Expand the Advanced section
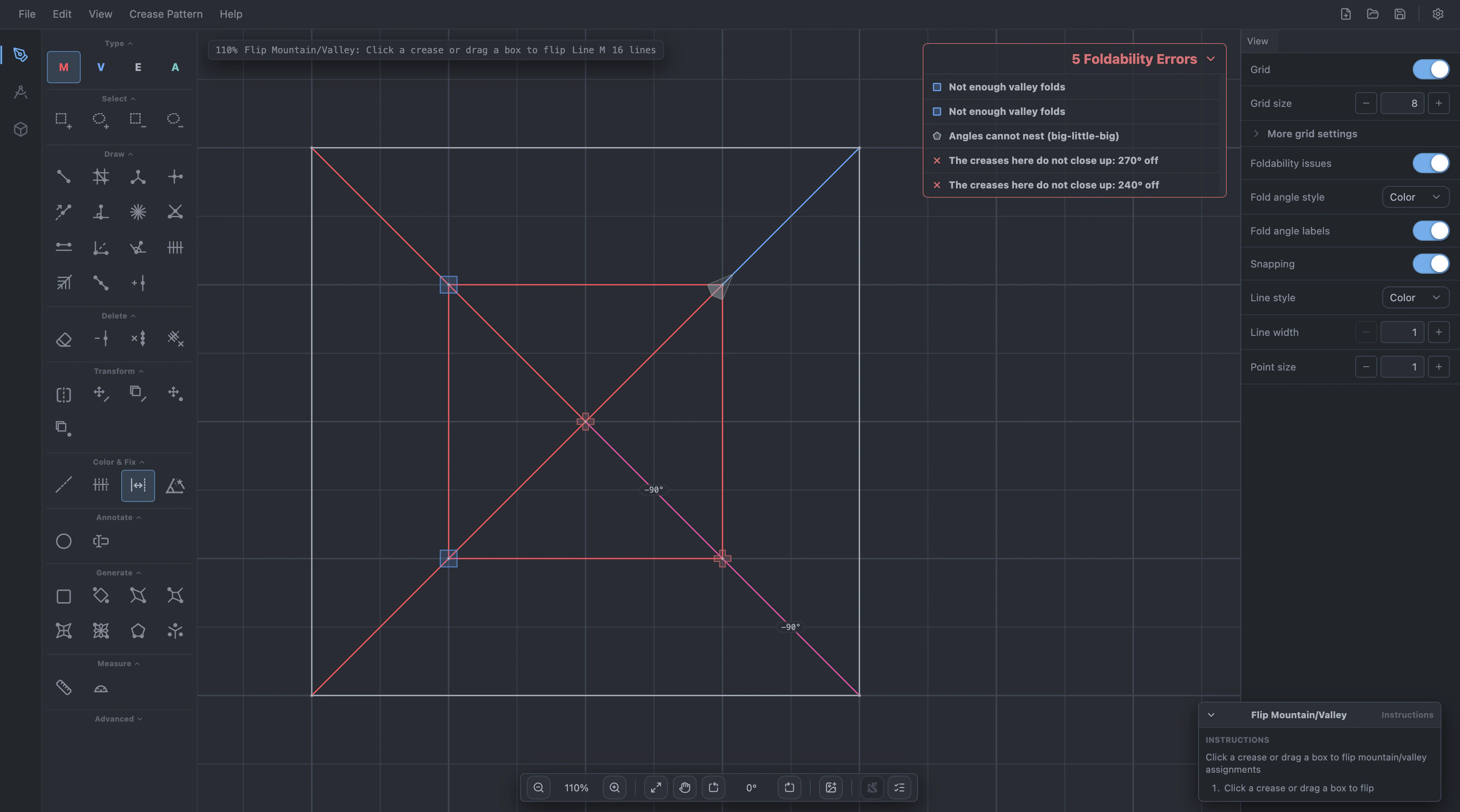The height and width of the screenshot is (812, 1460). (x=118, y=719)
